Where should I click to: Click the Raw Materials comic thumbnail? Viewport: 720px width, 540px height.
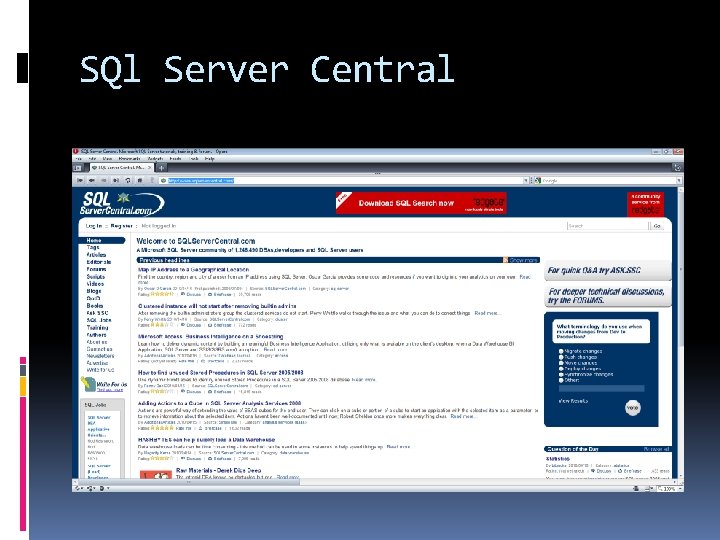coord(156,474)
